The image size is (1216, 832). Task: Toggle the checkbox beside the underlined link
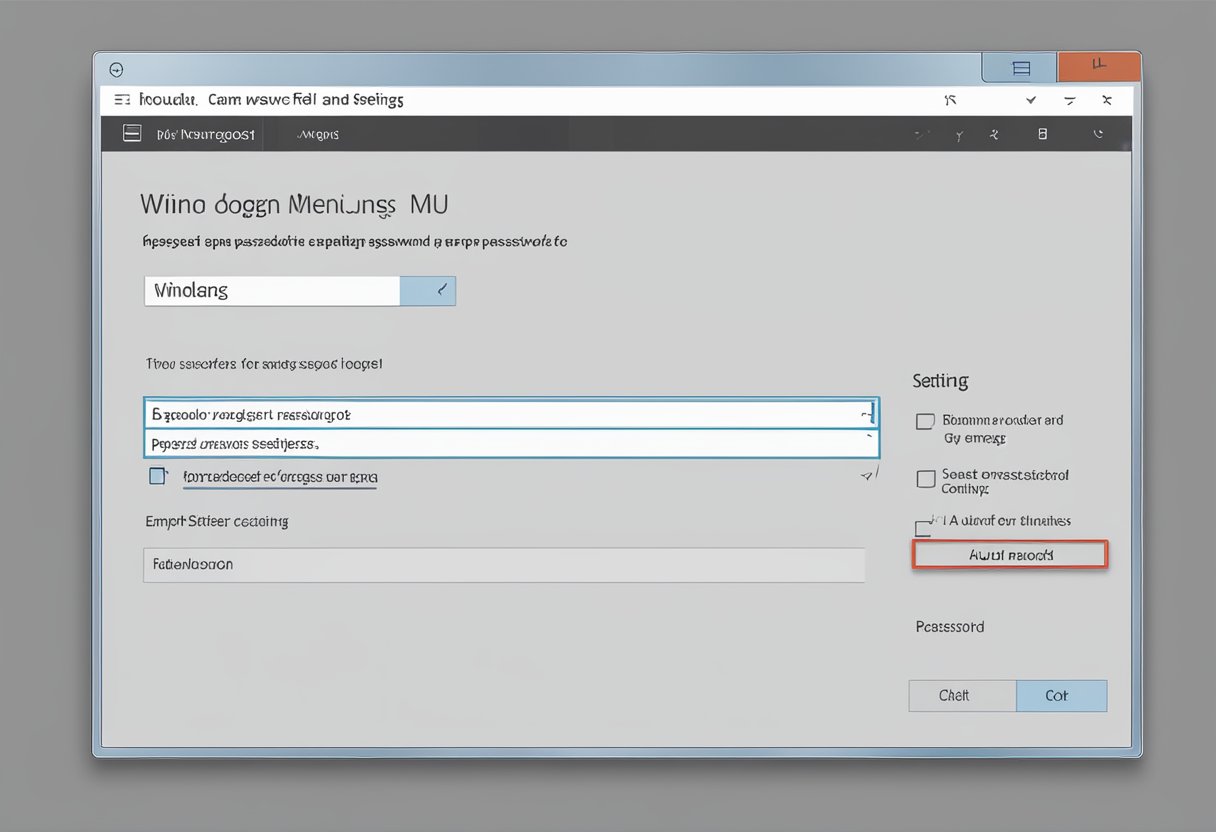(157, 475)
